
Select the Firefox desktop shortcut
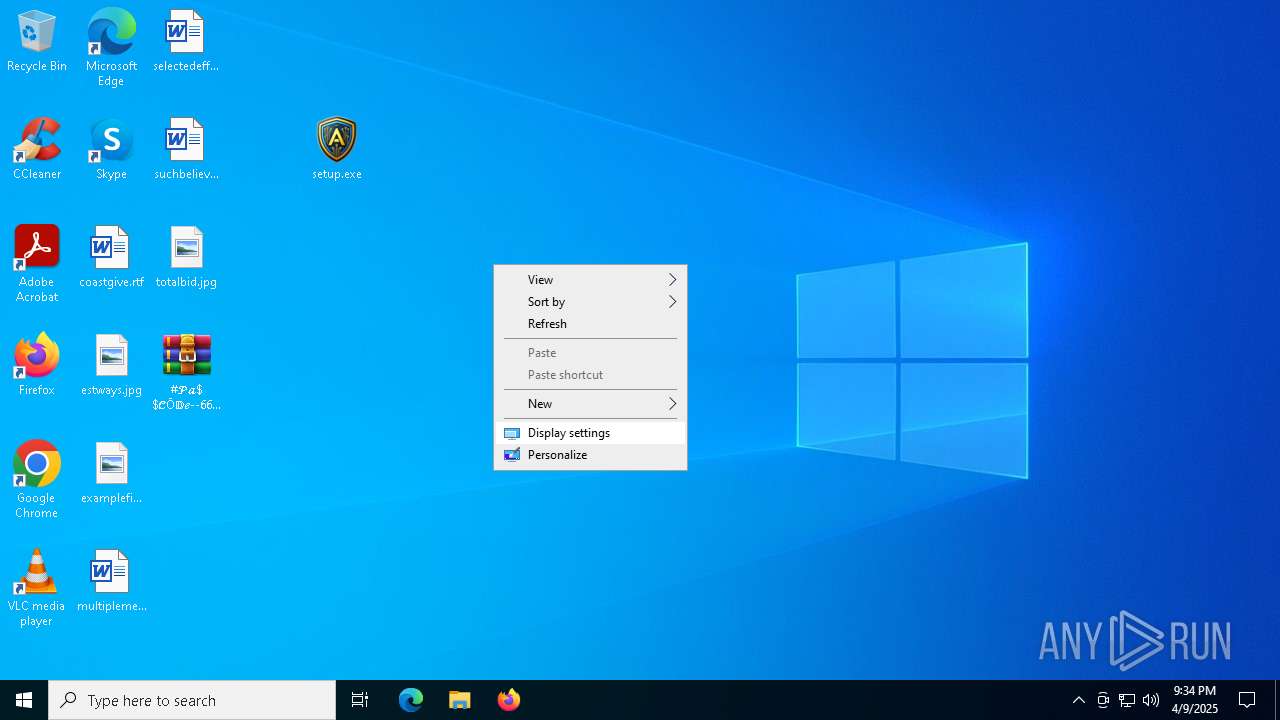pyautogui.click(x=37, y=365)
